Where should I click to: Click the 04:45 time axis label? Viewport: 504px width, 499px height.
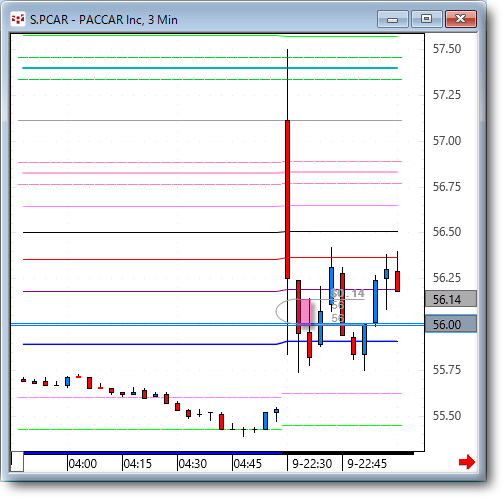(247, 464)
